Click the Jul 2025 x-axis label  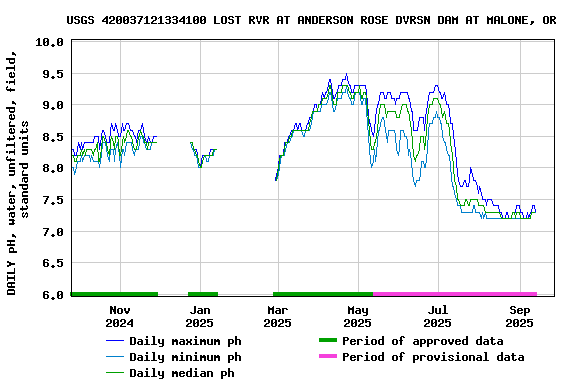click(x=437, y=316)
